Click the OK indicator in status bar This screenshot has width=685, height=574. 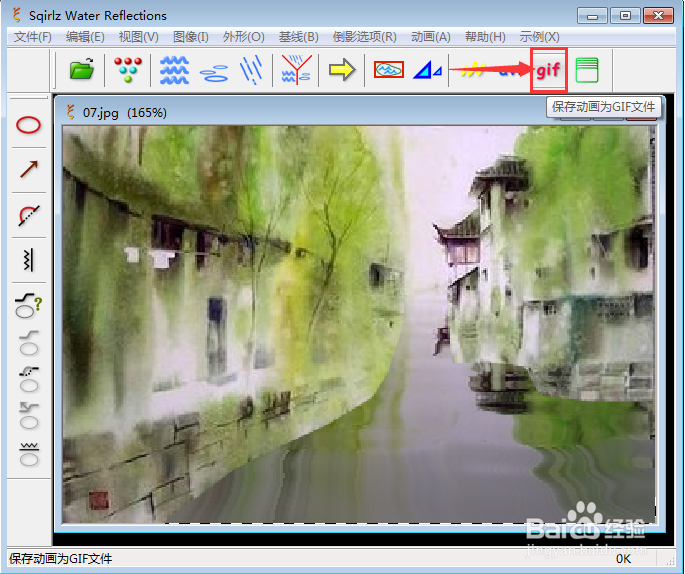pos(623,559)
